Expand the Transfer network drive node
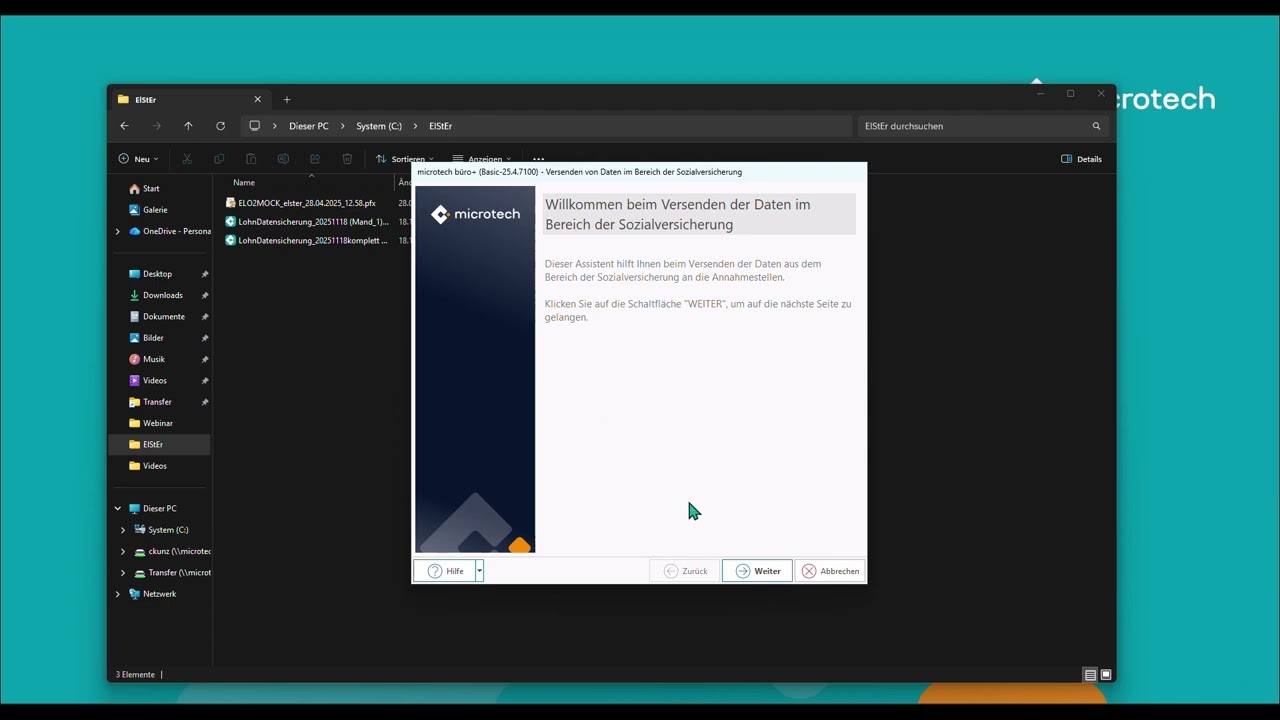This screenshot has width=1280, height=720. [123, 573]
